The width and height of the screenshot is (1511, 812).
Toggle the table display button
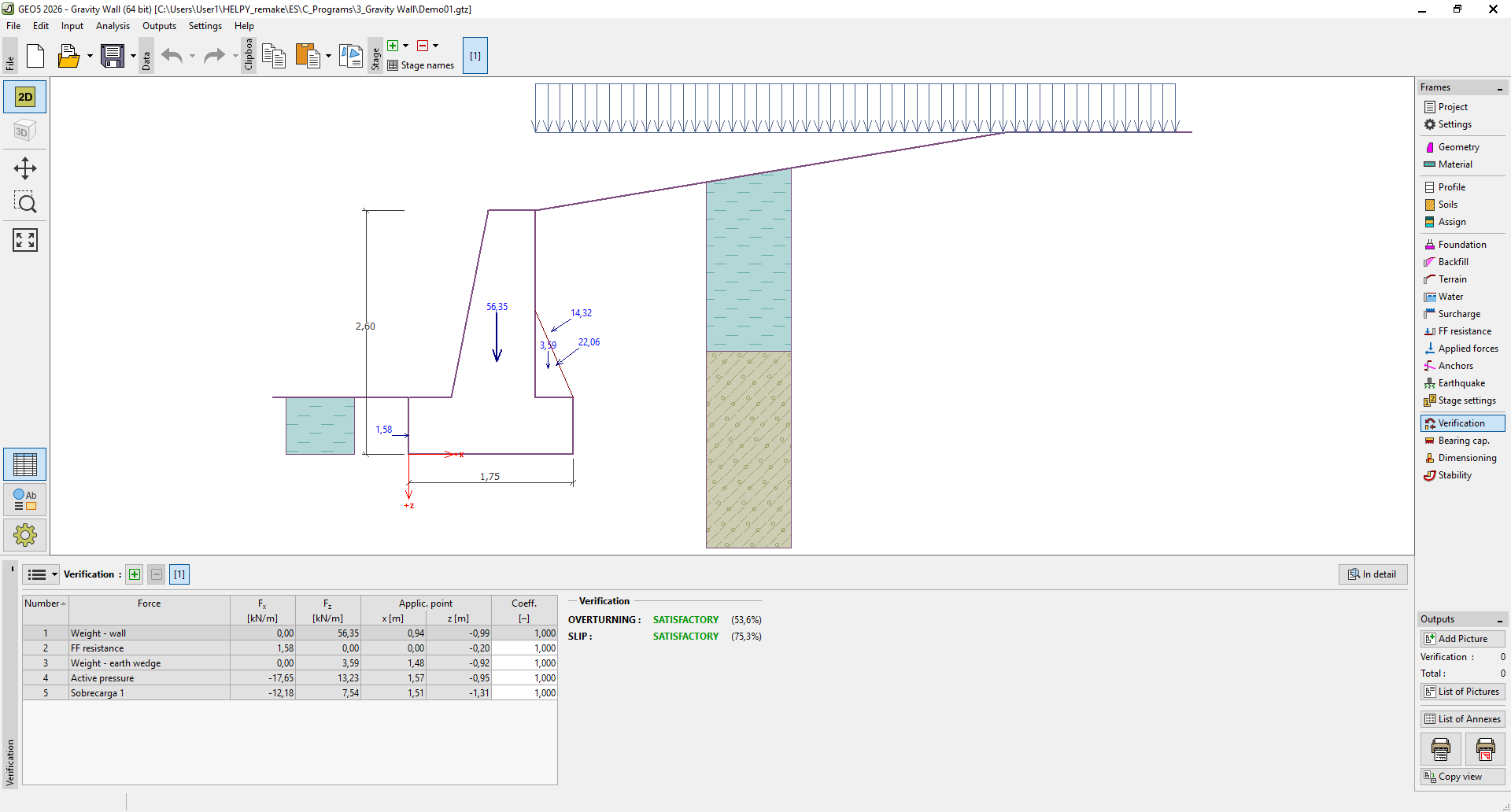[25, 464]
